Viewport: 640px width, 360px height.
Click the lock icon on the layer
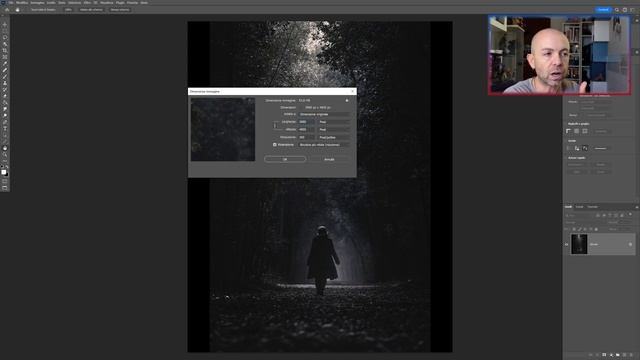click(x=630, y=244)
